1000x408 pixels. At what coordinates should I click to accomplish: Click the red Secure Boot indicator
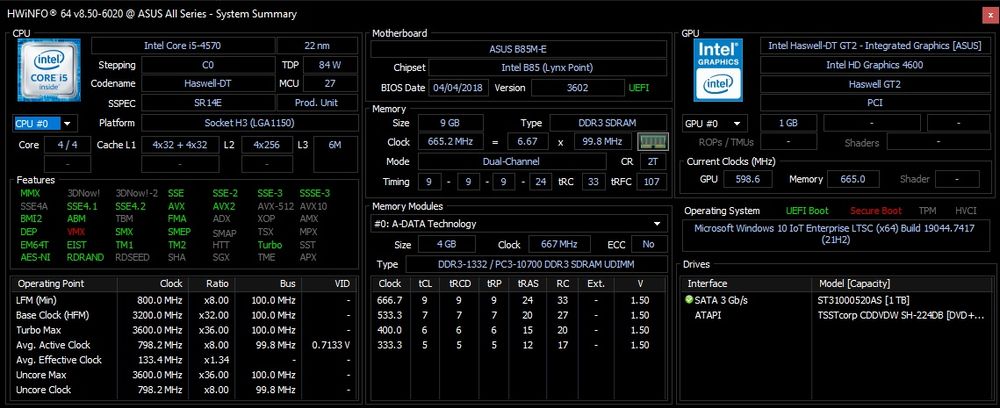pos(875,210)
